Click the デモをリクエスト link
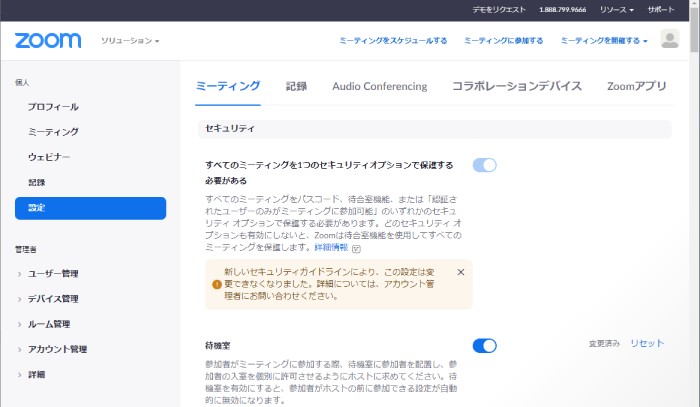The width and height of the screenshot is (700, 407). 499,9
